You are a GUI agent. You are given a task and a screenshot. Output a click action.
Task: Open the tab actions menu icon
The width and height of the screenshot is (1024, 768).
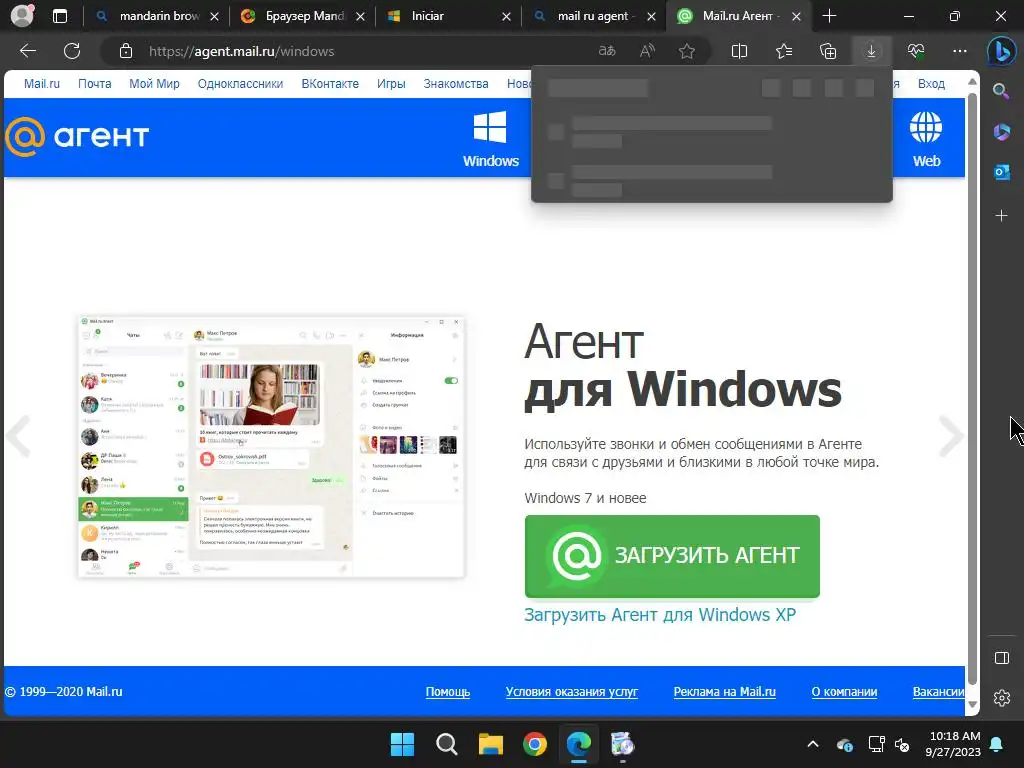(60, 16)
